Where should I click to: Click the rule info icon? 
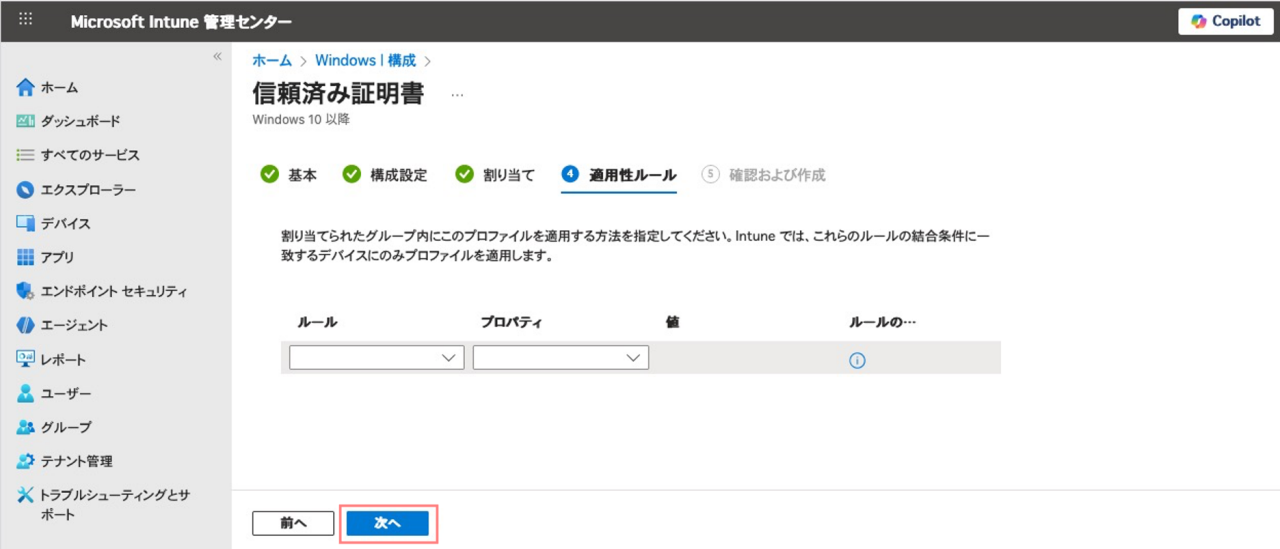click(x=857, y=361)
